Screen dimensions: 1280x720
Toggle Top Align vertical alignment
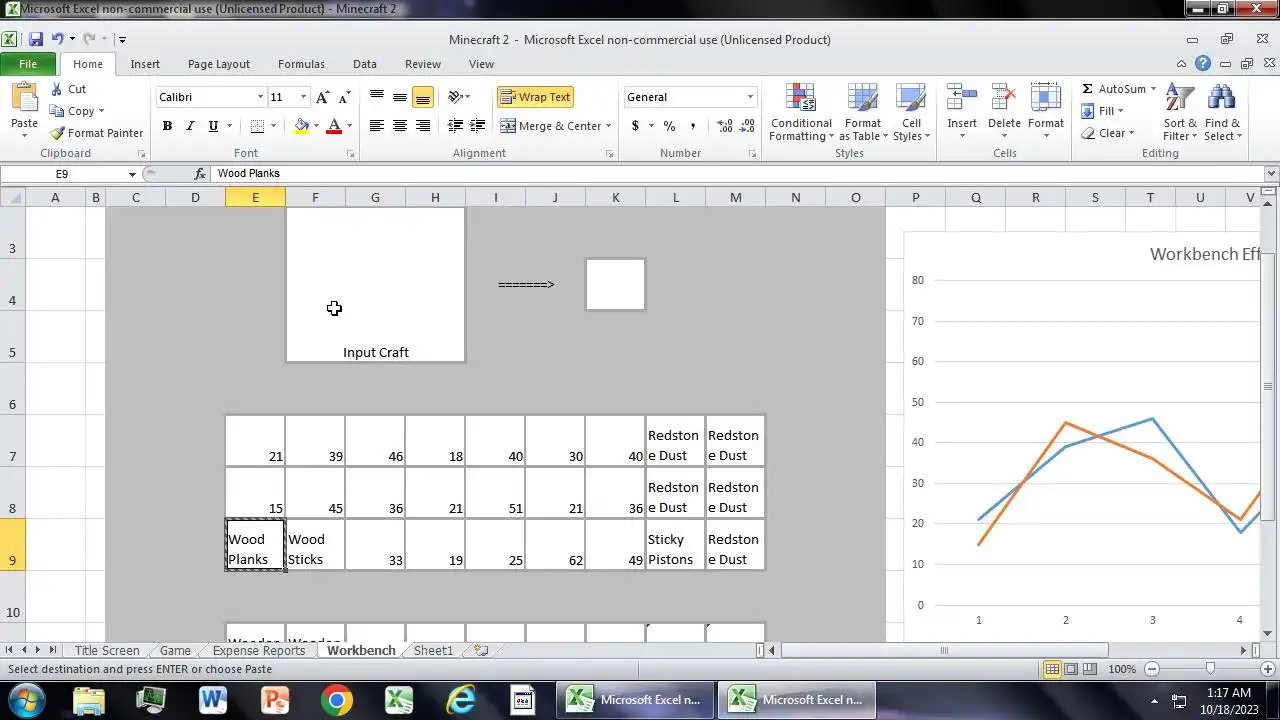[x=377, y=97]
